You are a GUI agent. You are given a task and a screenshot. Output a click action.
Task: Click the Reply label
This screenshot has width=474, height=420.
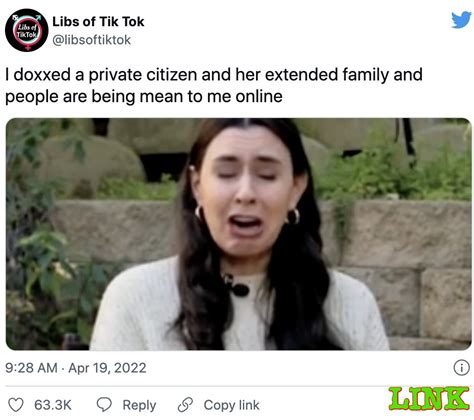coord(139,405)
